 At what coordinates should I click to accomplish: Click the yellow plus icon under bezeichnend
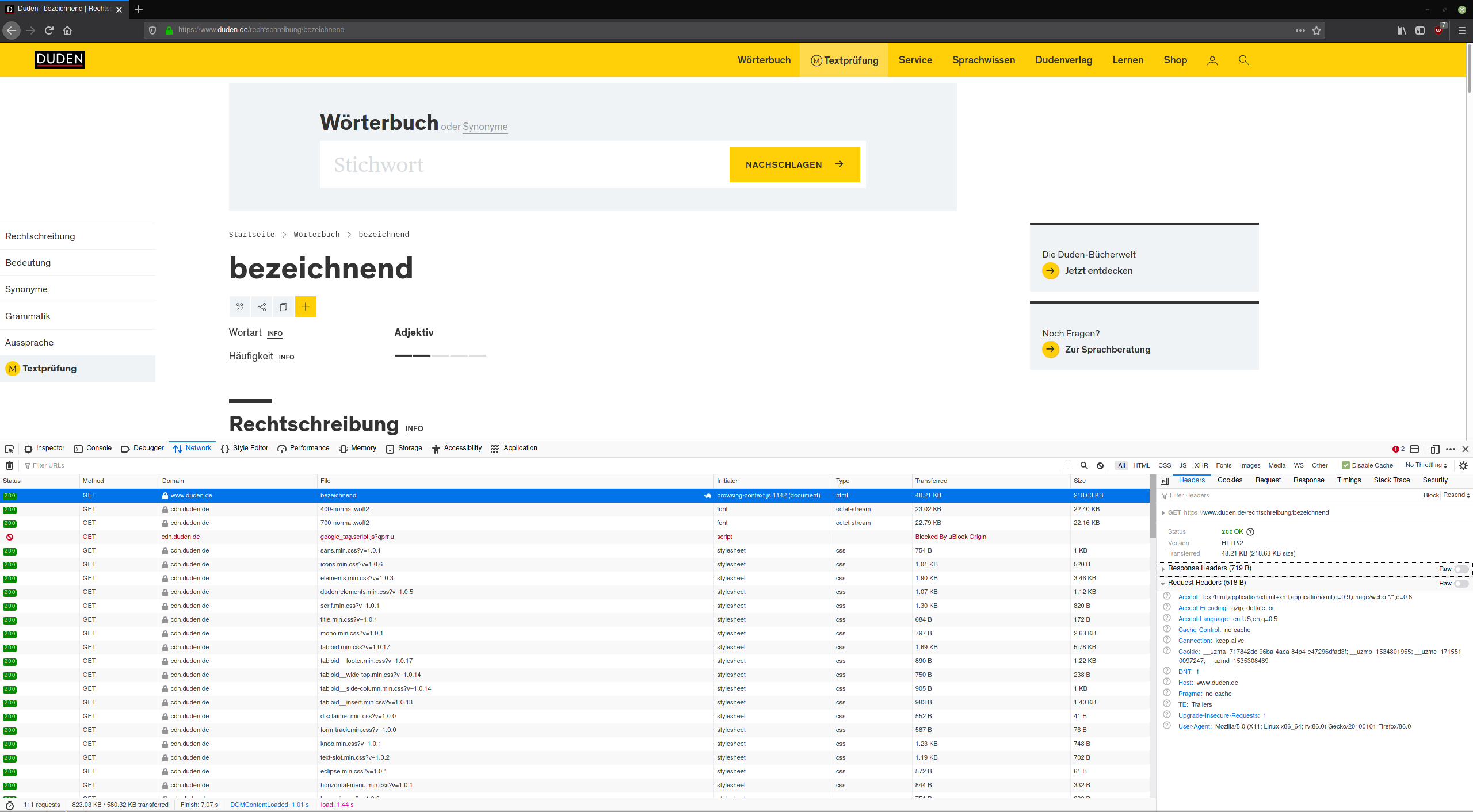tap(306, 307)
